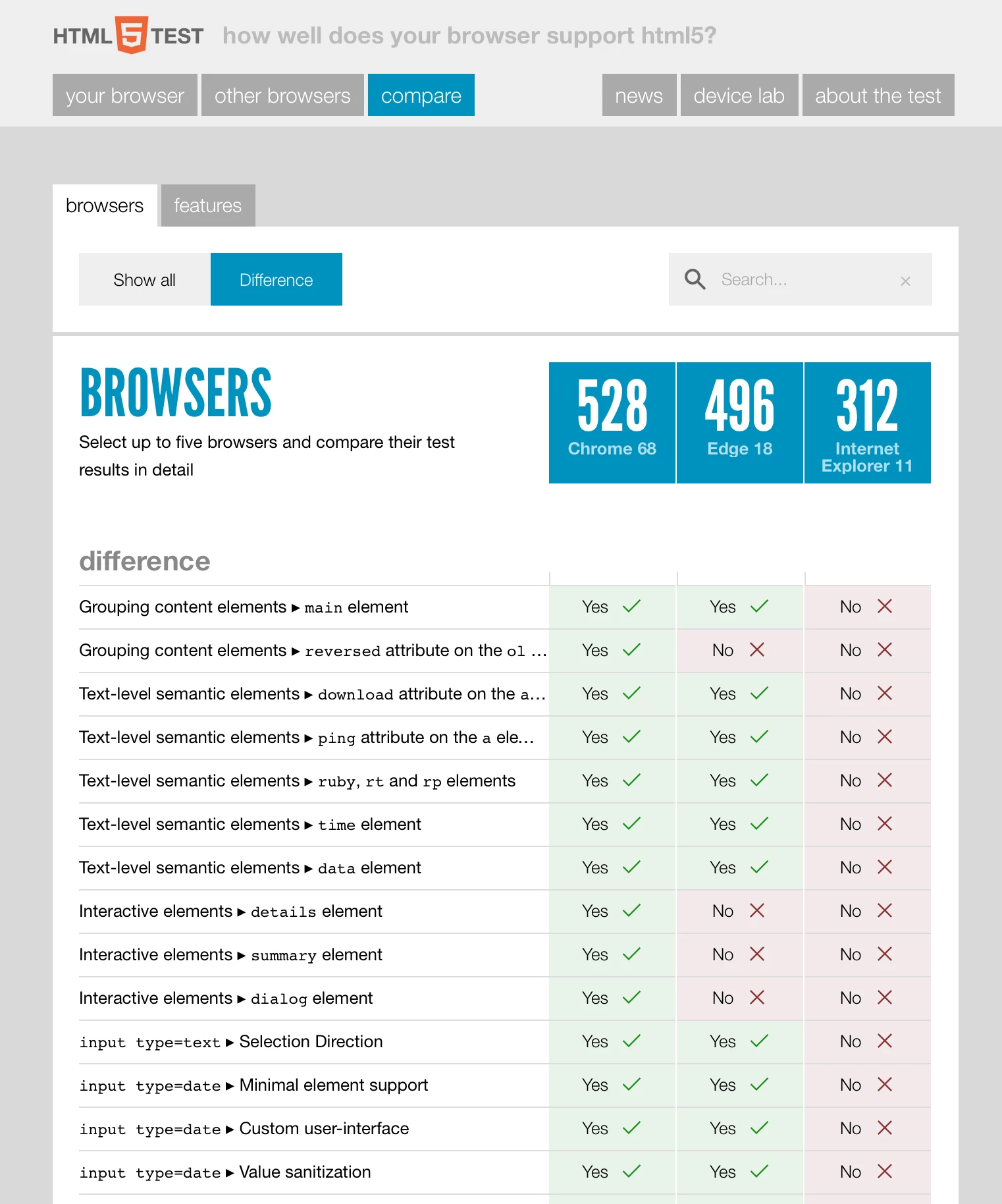1002x1204 pixels.
Task: Click the HTML5 Test logo
Action: pyautogui.click(x=128, y=35)
